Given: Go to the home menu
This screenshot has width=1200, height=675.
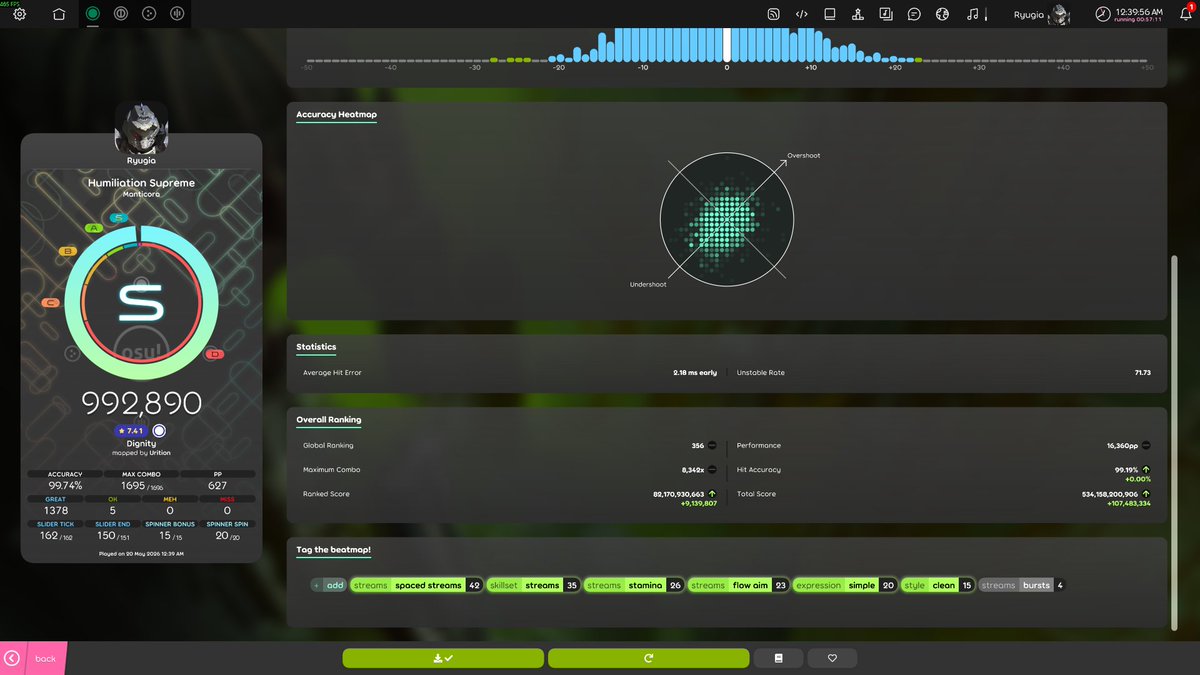Looking at the screenshot, I should point(58,14).
